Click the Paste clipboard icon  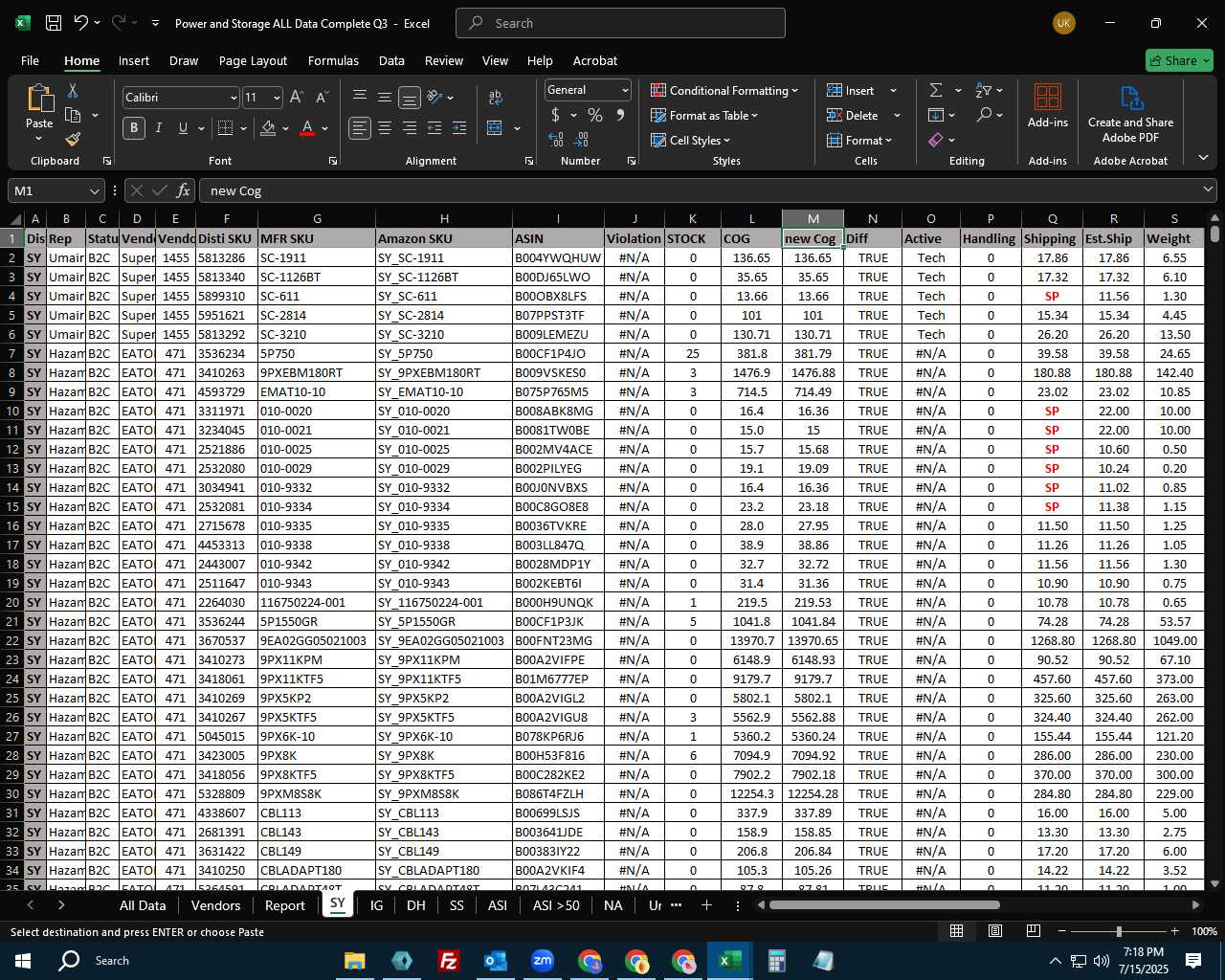point(39,98)
